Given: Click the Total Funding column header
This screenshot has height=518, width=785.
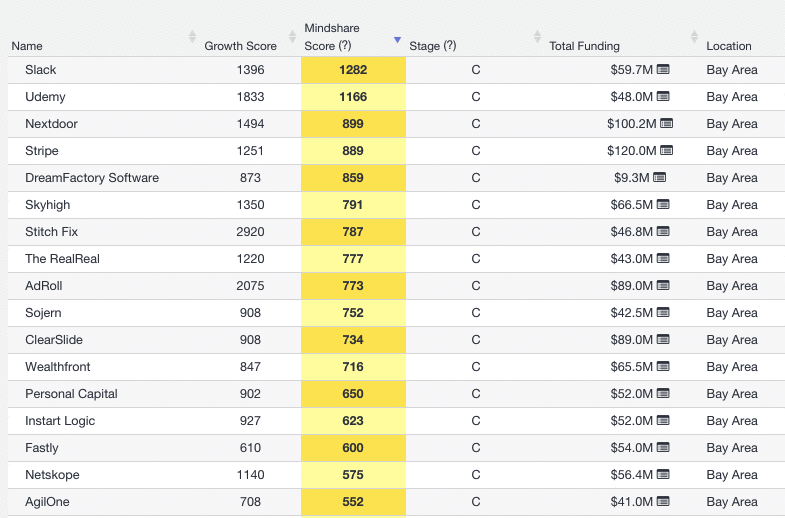Looking at the screenshot, I should point(584,46).
